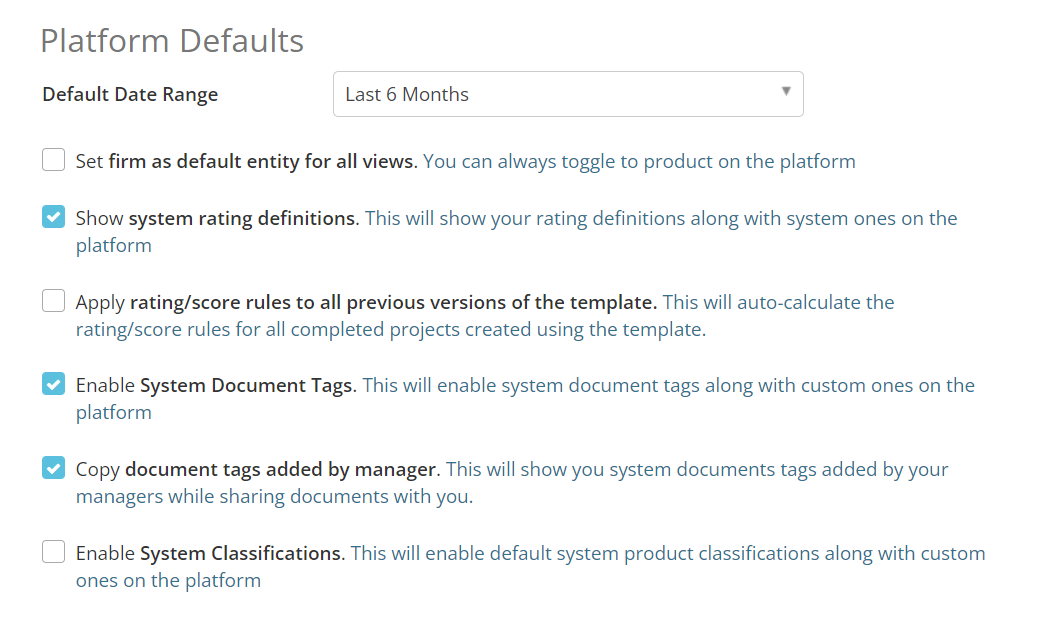
Task: Click the text 'document tags added by manager'
Action: (x=281, y=469)
